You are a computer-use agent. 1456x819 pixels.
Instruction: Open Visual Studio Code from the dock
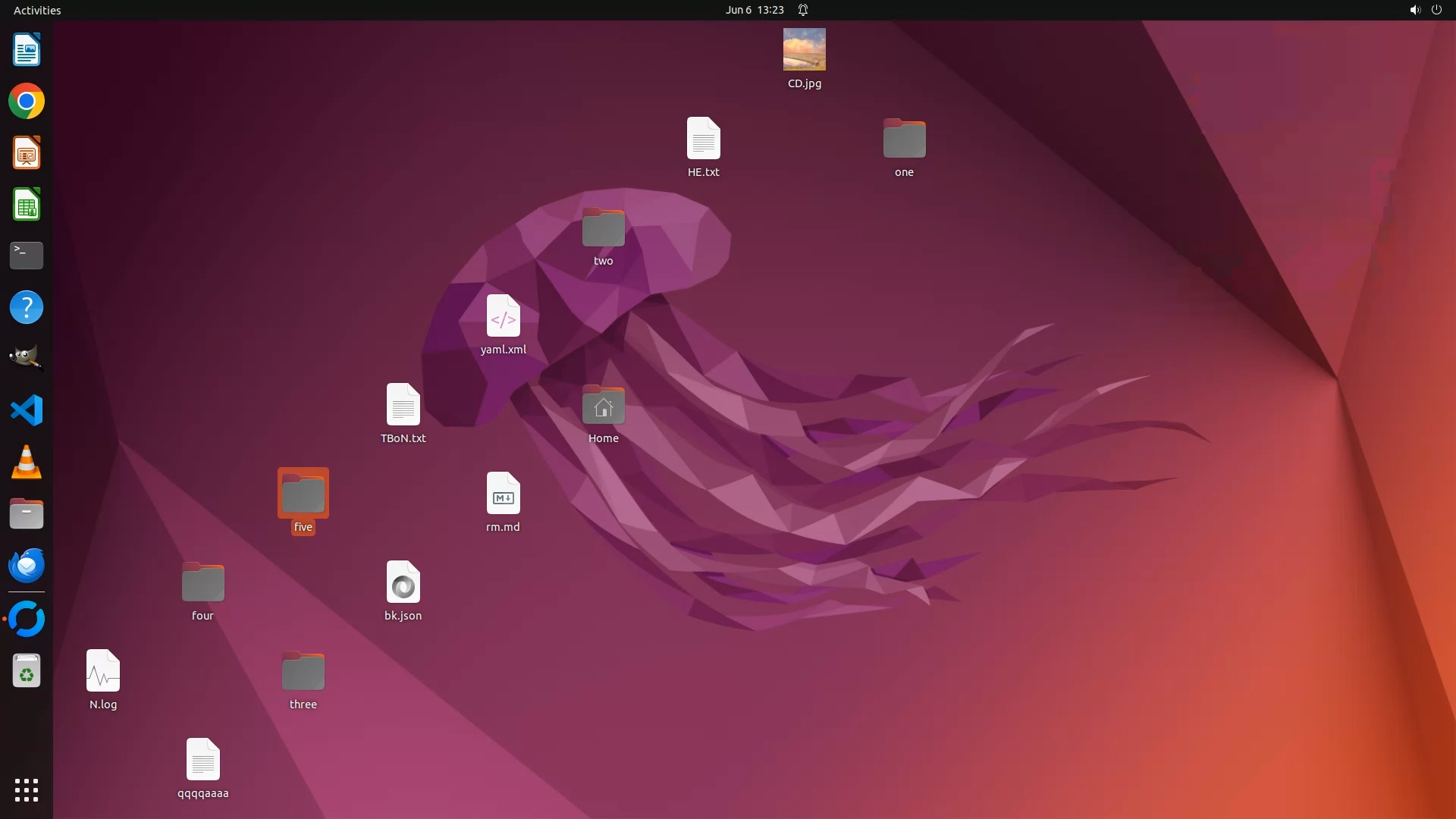[x=27, y=410]
